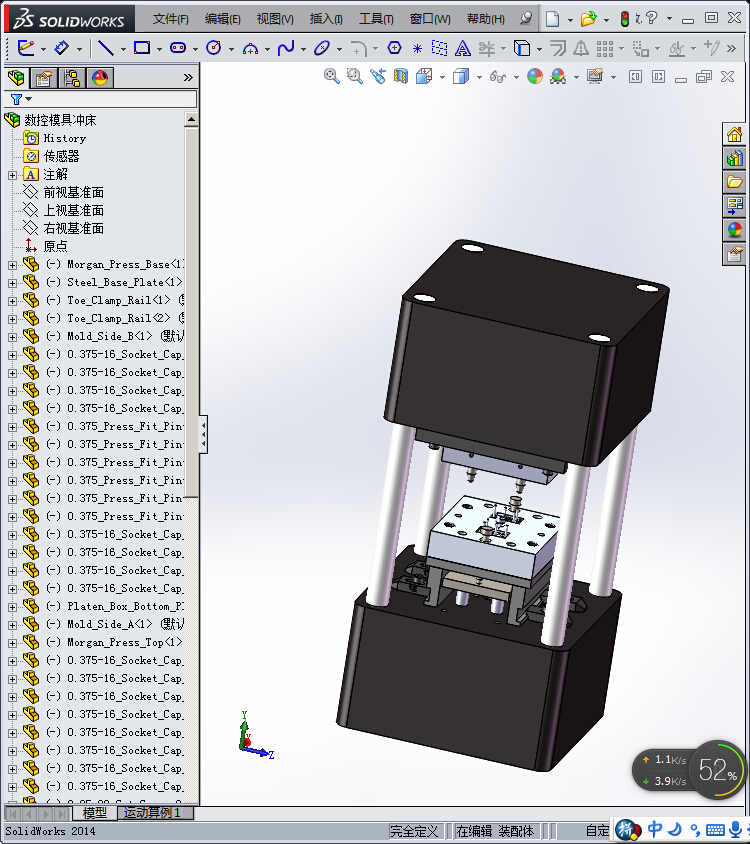Toggle IME punctuation mode icon
Viewport: 750px width, 844px height.
695,831
